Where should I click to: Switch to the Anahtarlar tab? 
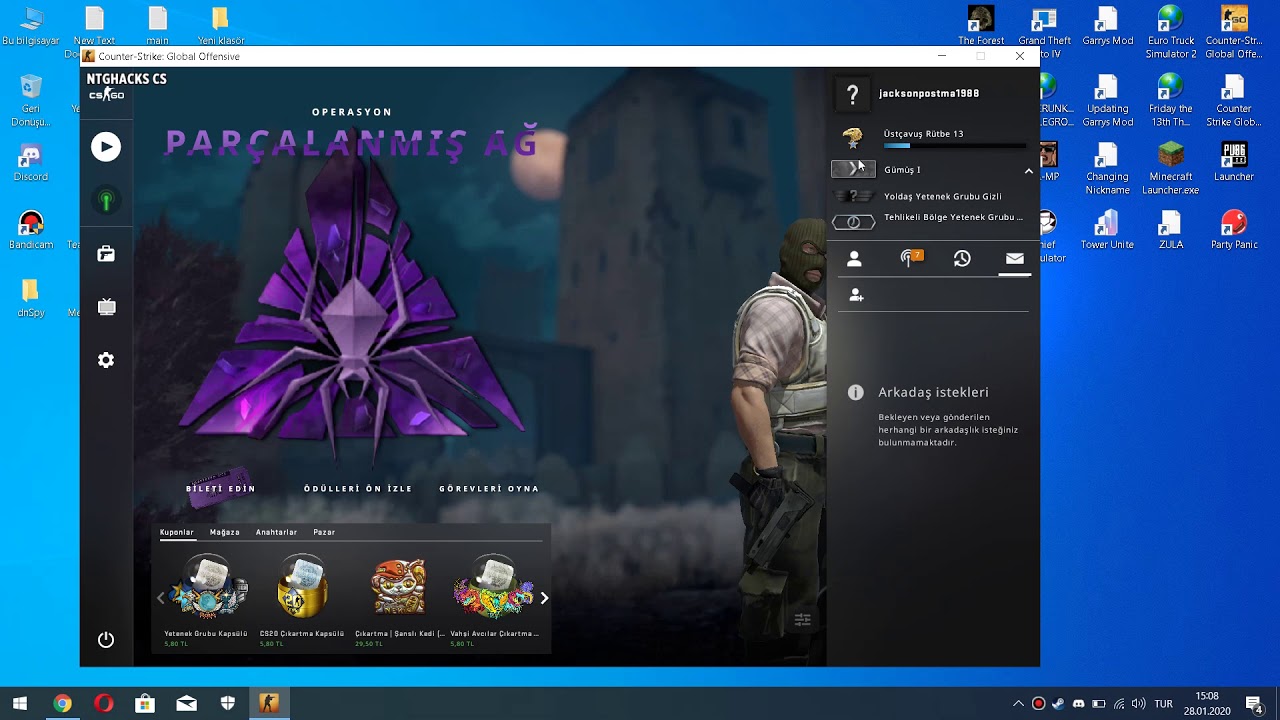click(x=276, y=532)
